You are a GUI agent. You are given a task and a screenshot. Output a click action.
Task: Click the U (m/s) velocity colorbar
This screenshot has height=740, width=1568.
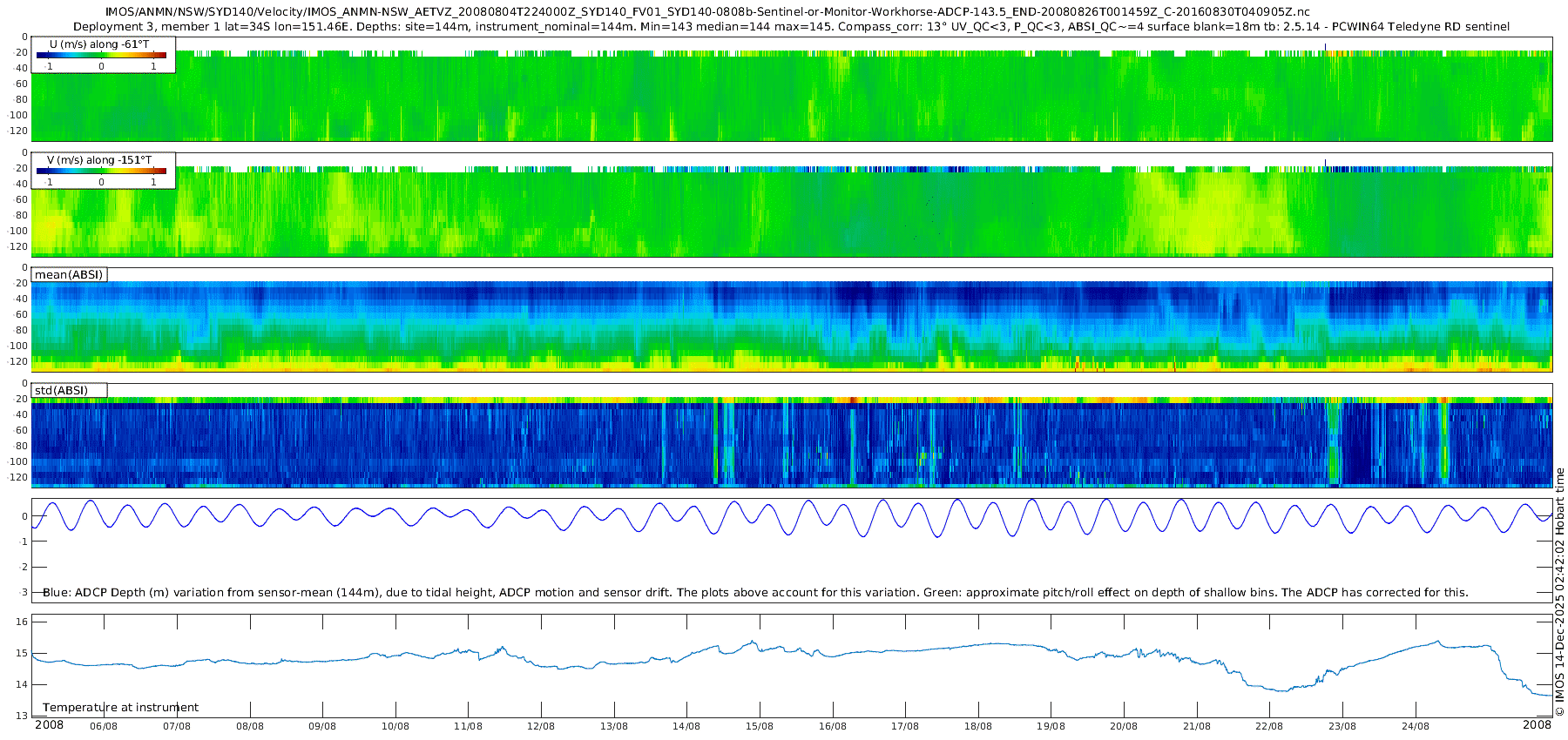tap(101, 55)
